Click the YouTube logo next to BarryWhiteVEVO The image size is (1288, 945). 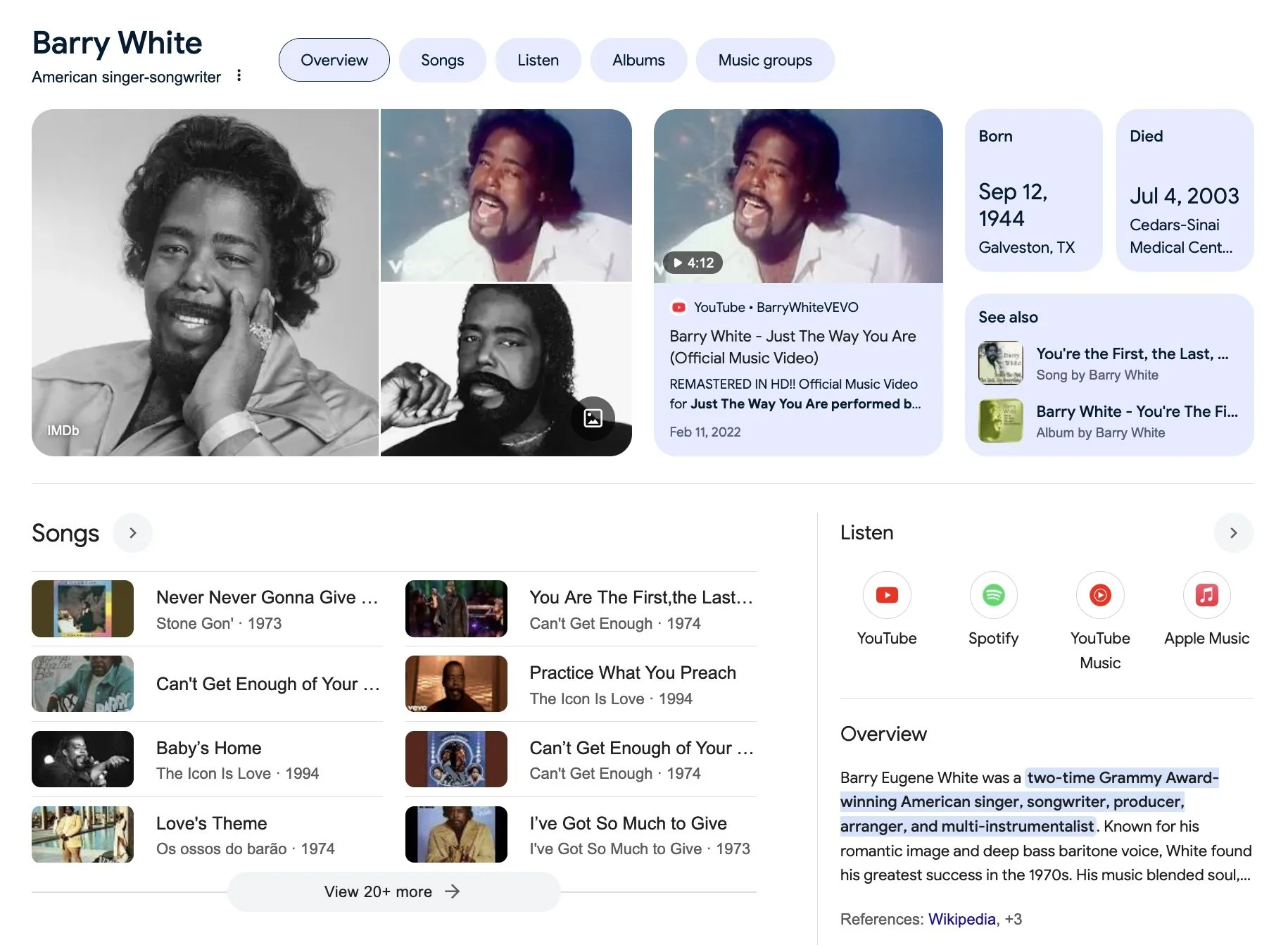pyautogui.click(x=678, y=307)
